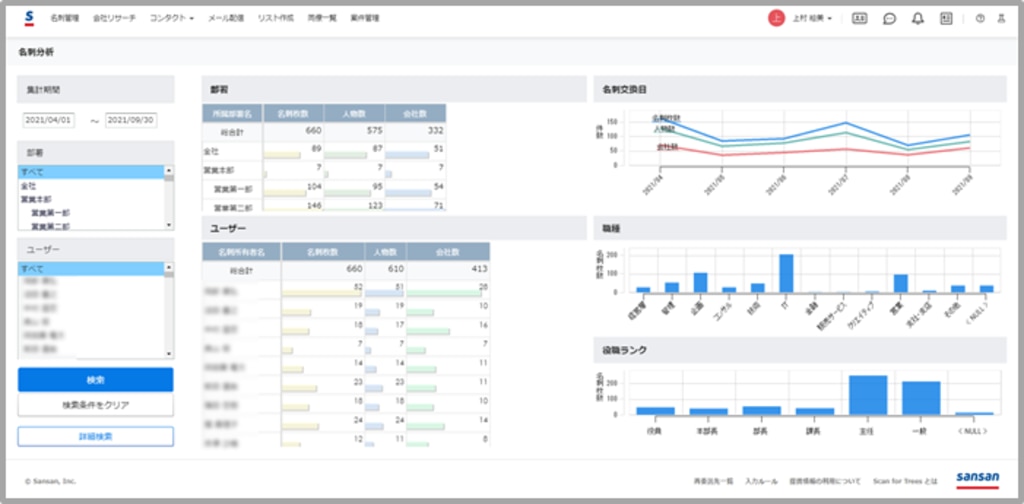Click 会社数 header in 部署 table
The image size is (1024, 504).
click(415, 113)
